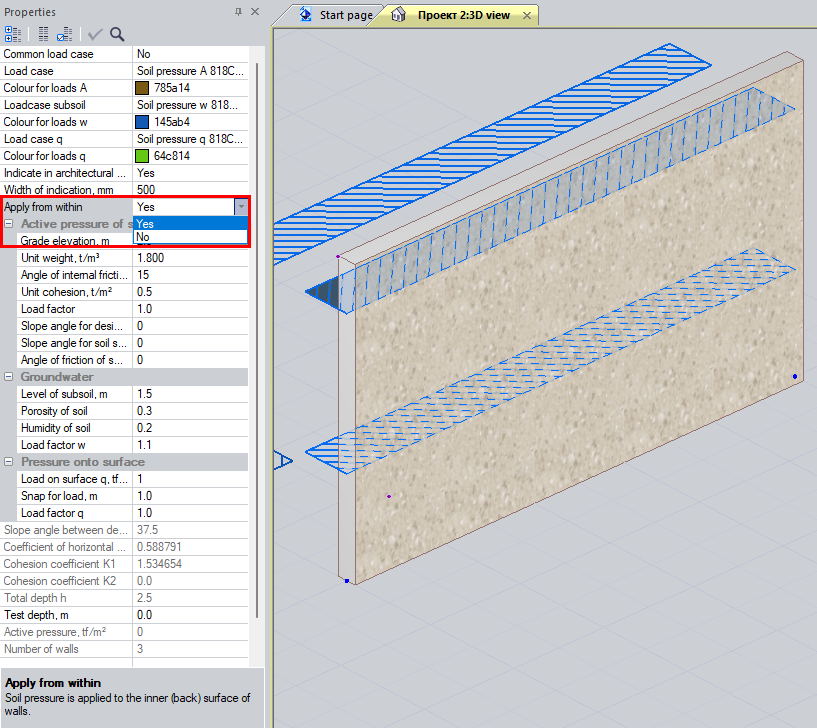Click the Level of subsoil value field
The image size is (817, 728).
pos(190,394)
